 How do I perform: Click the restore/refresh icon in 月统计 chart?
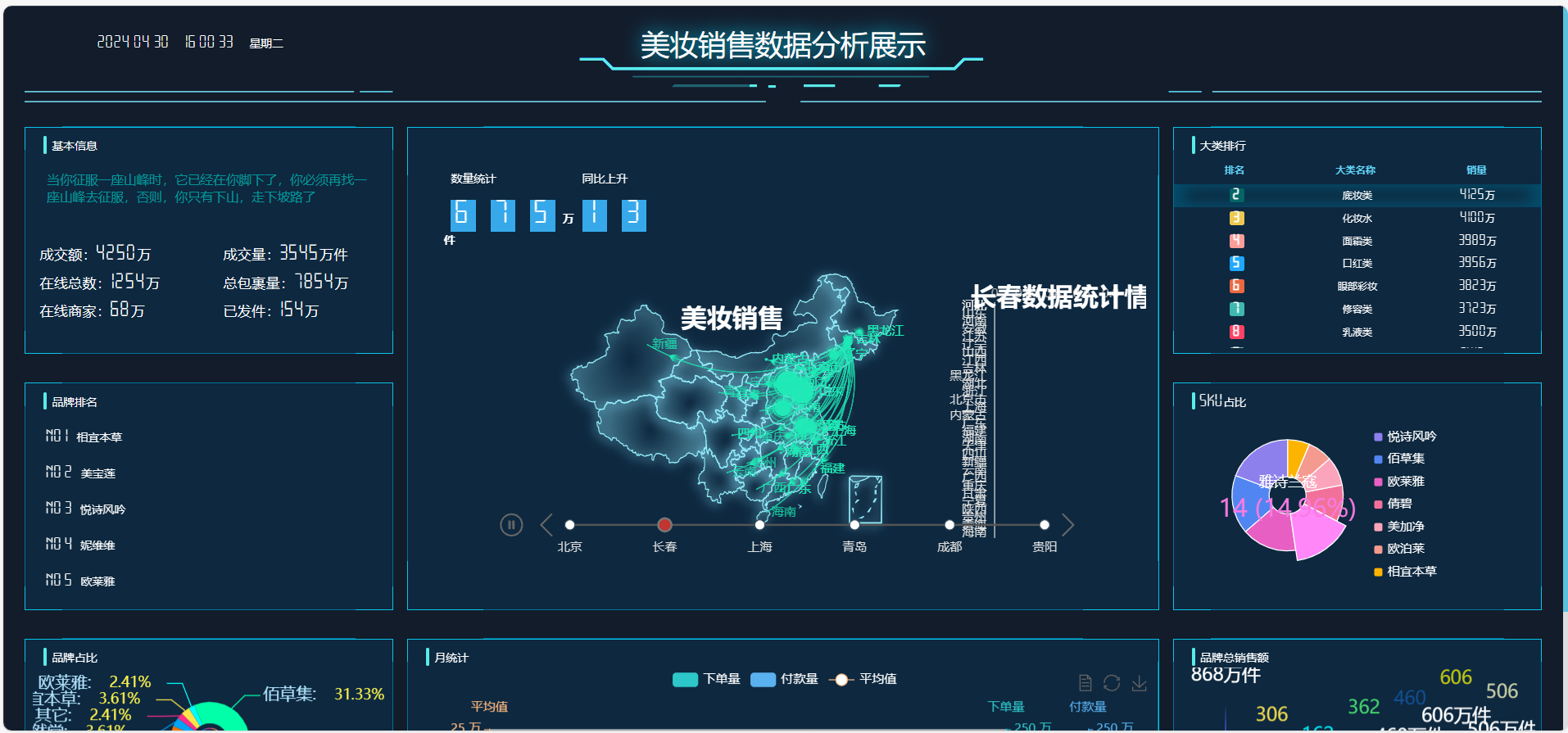click(x=1112, y=683)
